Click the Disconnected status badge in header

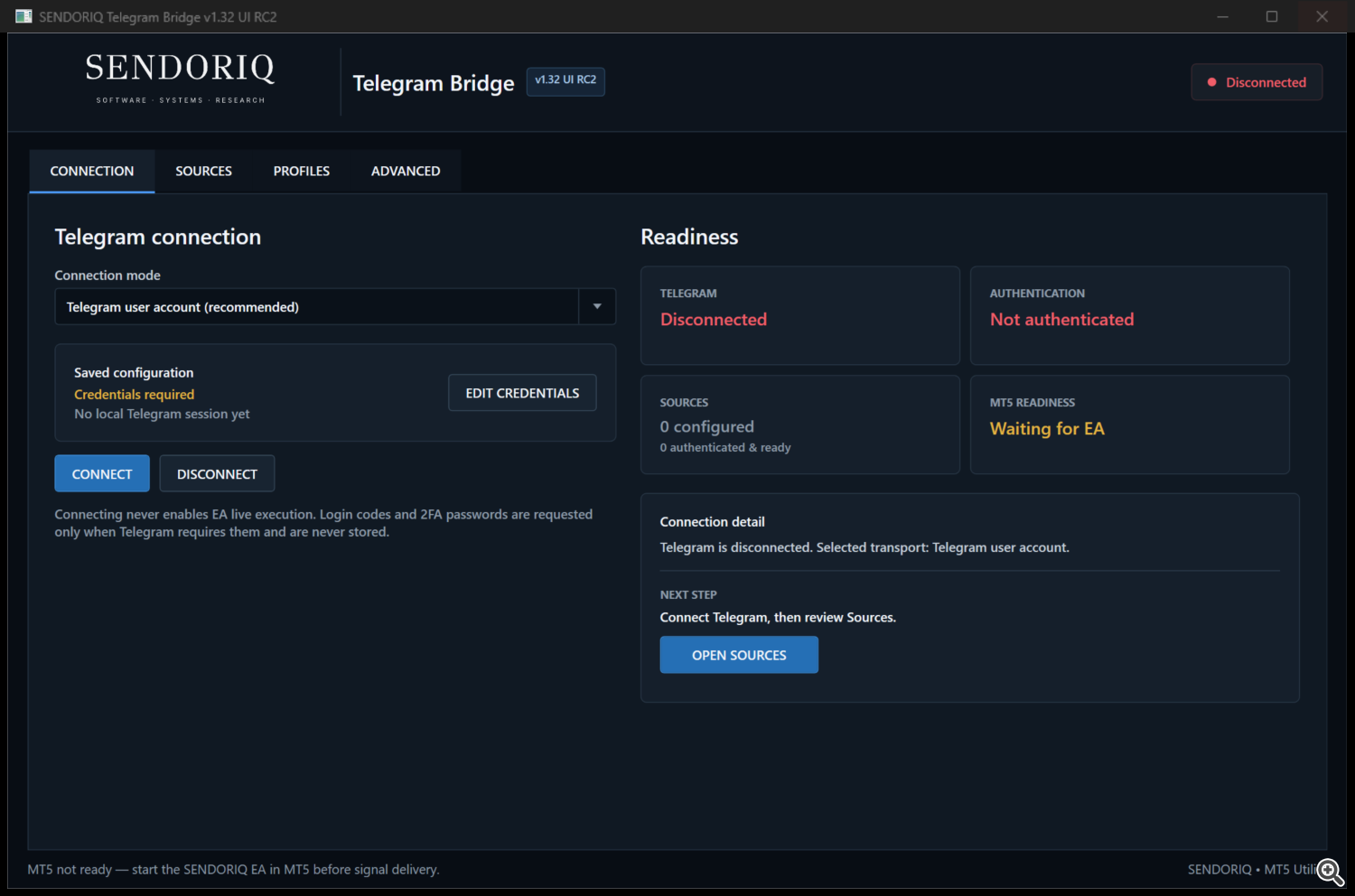click(x=1257, y=82)
